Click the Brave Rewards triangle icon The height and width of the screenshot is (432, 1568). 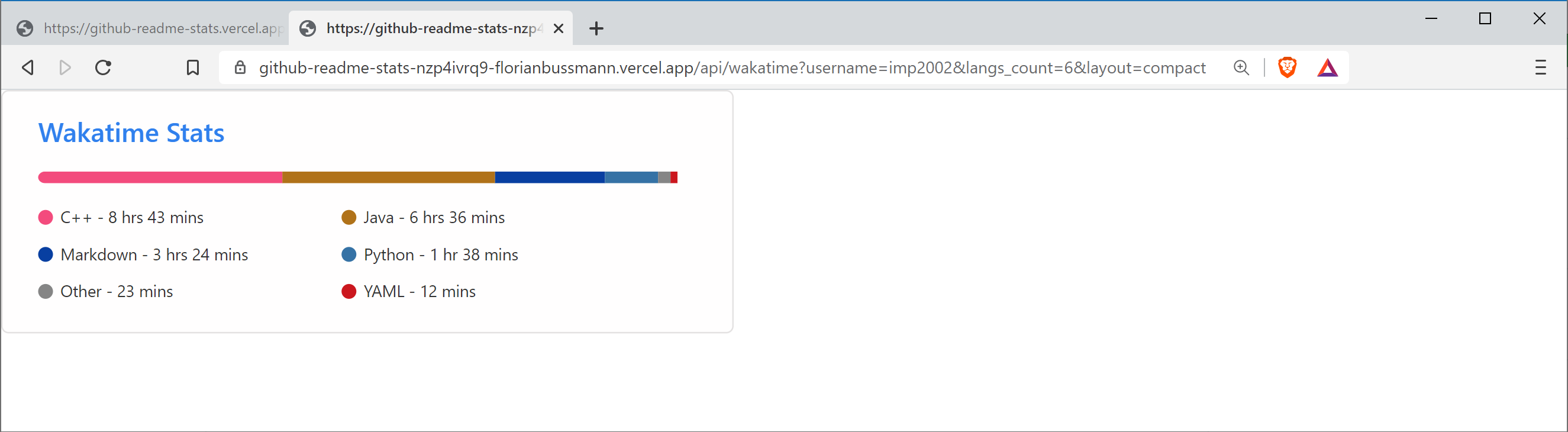tap(1327, 67)
